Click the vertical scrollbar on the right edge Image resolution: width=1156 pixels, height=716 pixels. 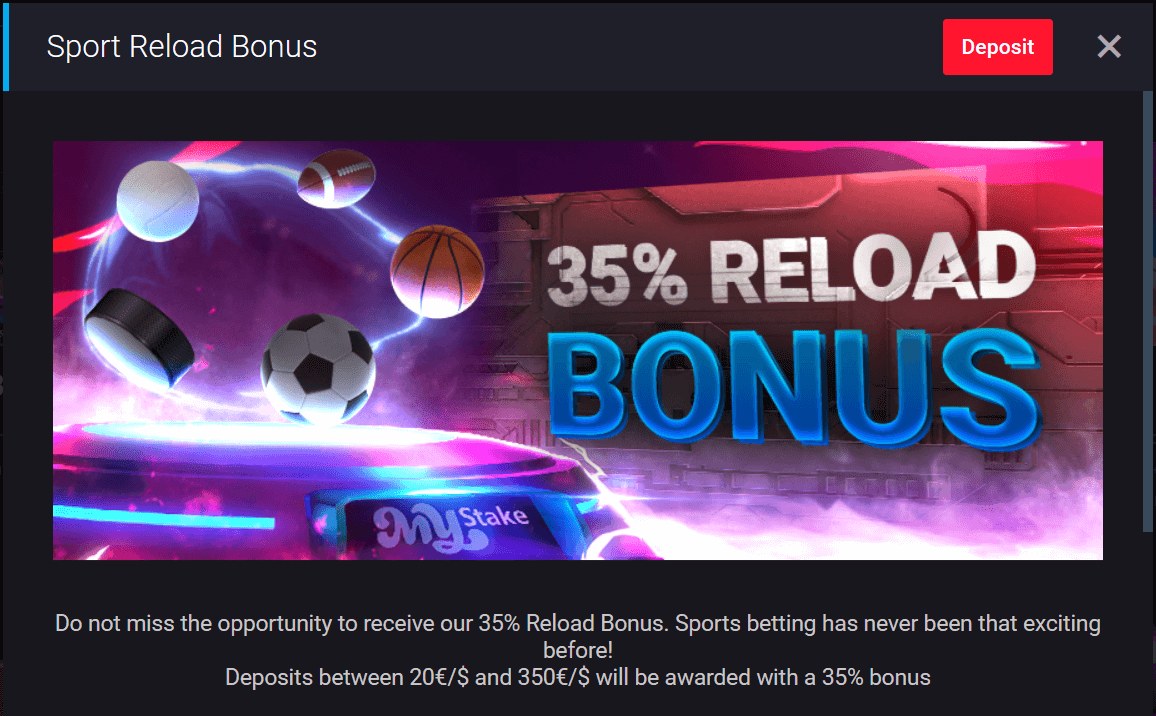[1148, 310]
